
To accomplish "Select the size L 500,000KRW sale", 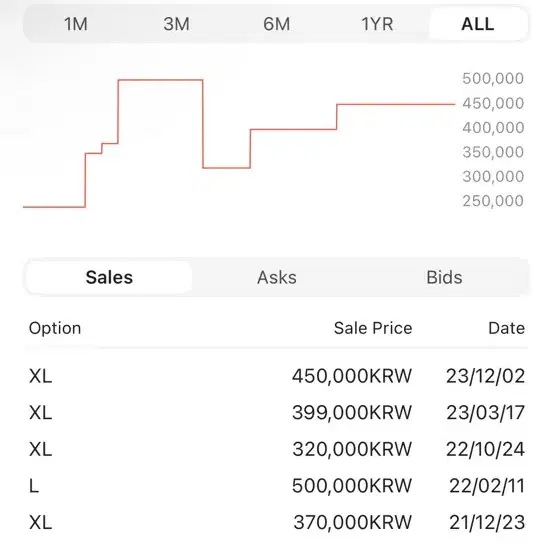I will coord(277,486).
